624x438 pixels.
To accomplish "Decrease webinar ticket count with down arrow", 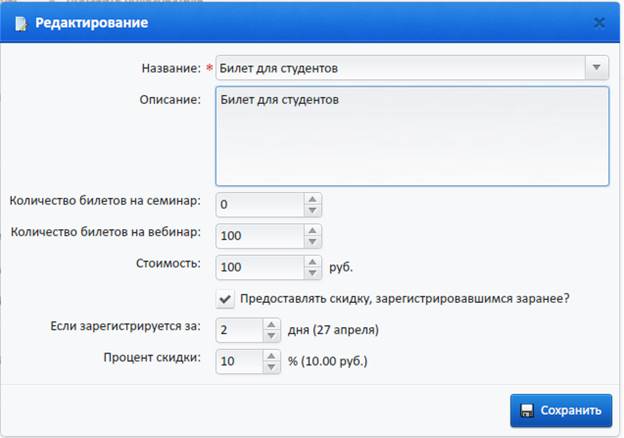I will [x=313, y=241].
